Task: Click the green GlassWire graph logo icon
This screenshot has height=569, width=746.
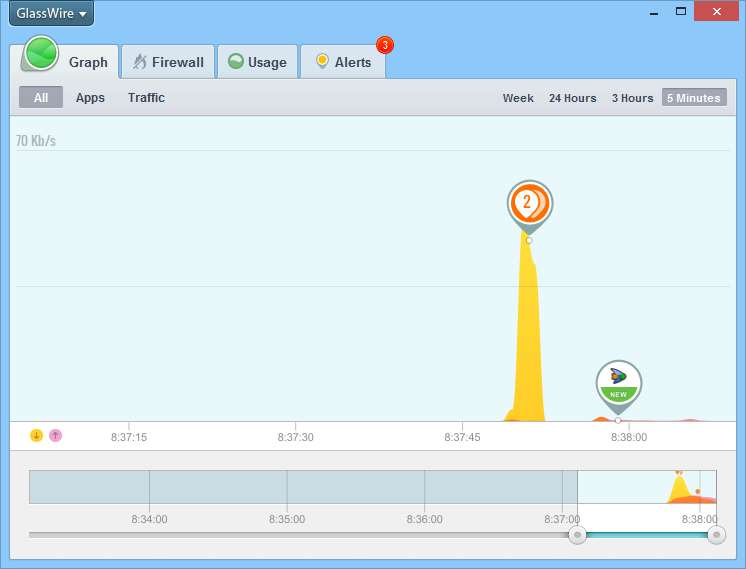Action: (x=41, y=53)
